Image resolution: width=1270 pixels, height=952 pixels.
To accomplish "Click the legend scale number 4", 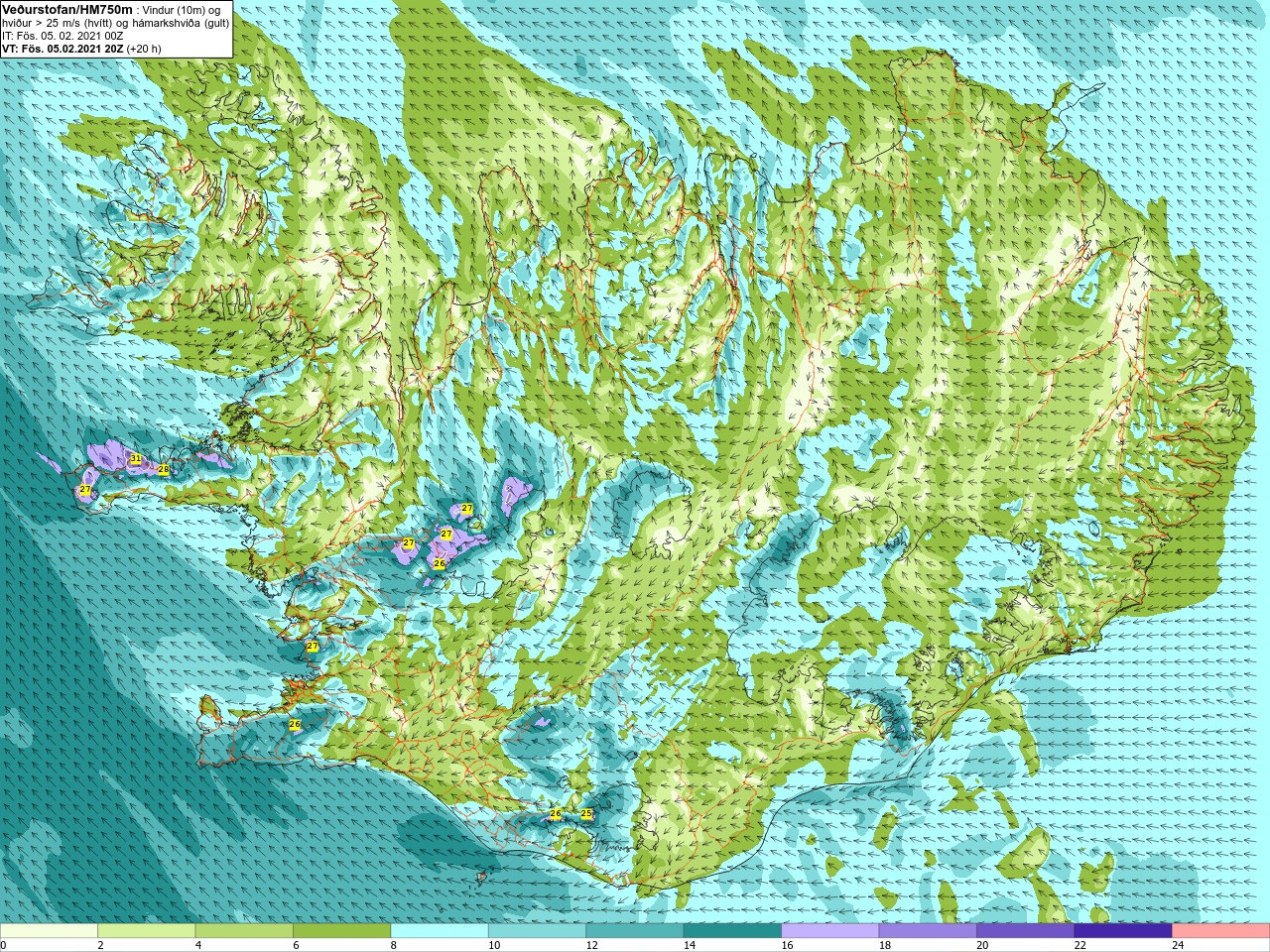I will pyautogui.click(x=197, y=945).
